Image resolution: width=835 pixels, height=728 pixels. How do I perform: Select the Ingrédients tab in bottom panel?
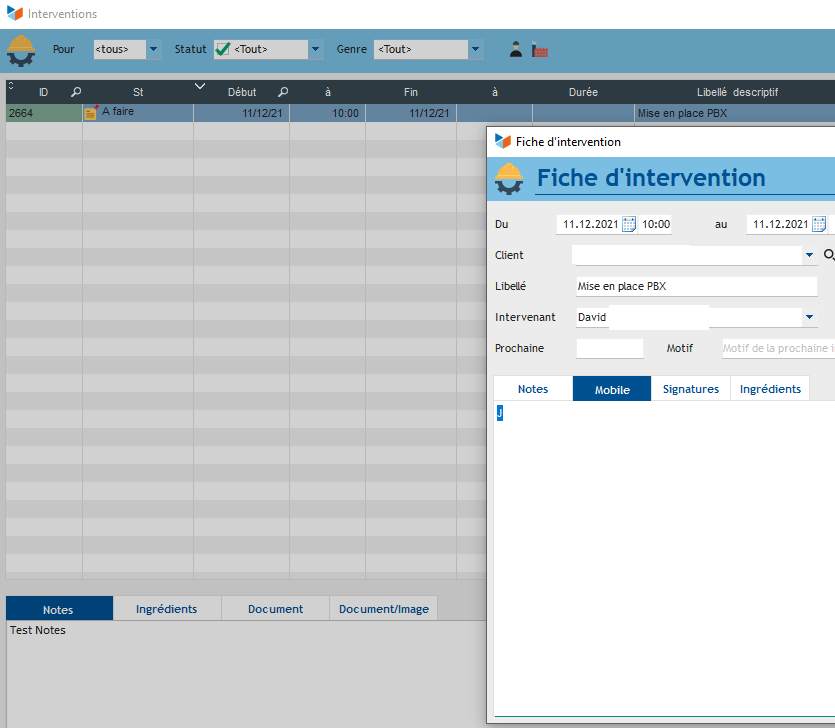[166, 609]
